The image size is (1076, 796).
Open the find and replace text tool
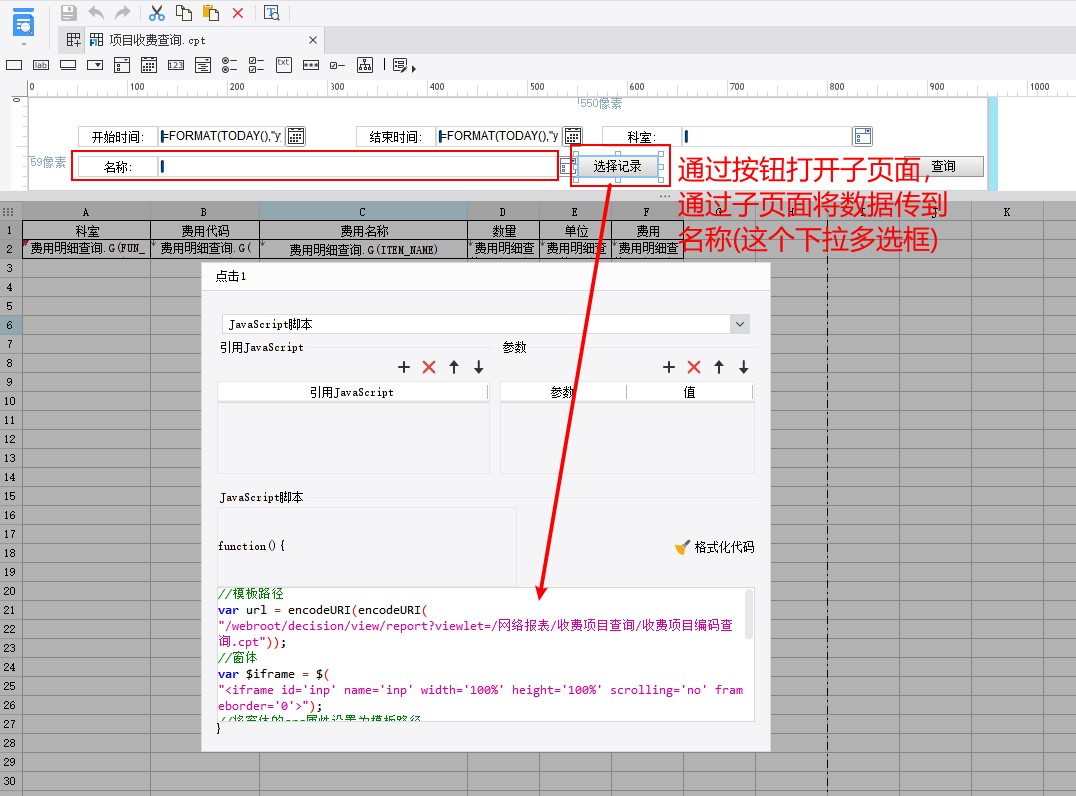(272, 12)
